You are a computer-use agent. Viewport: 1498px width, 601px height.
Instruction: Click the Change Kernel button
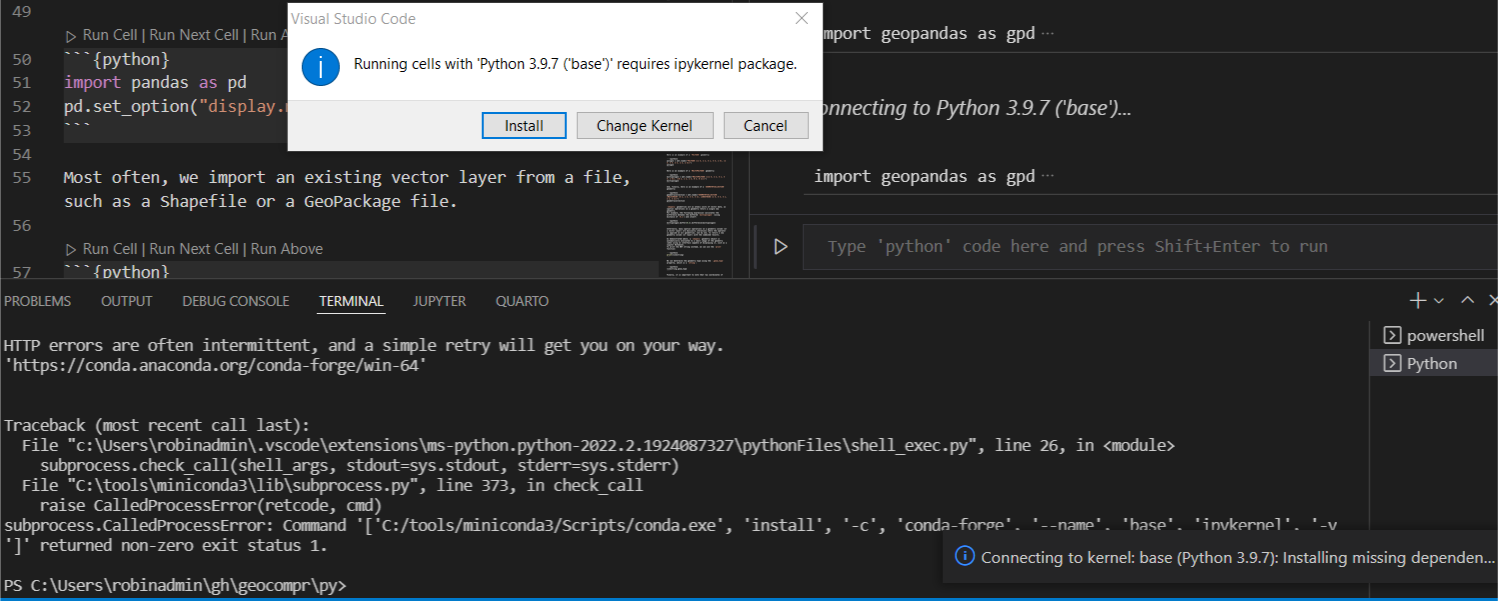pos(644,125)
